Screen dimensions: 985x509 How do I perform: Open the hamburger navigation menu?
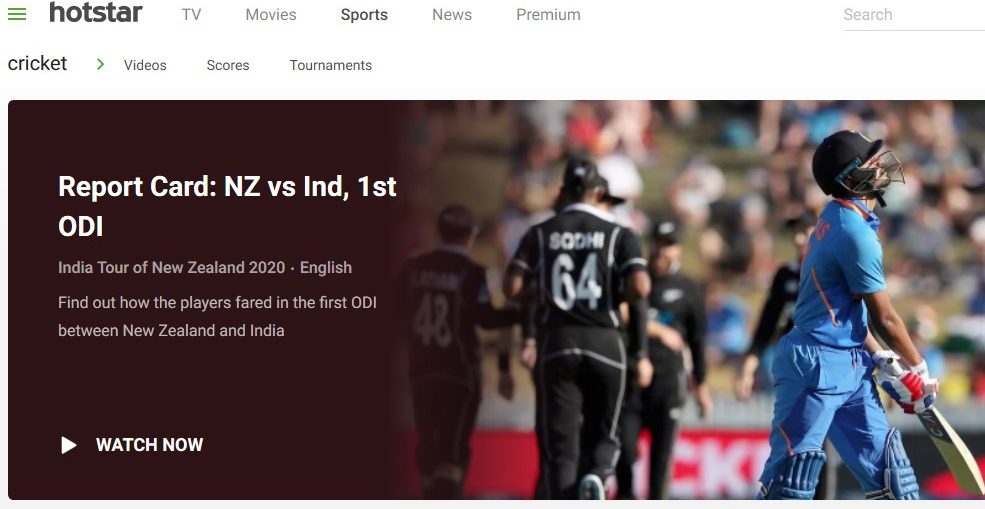click(x=17, y=14)
